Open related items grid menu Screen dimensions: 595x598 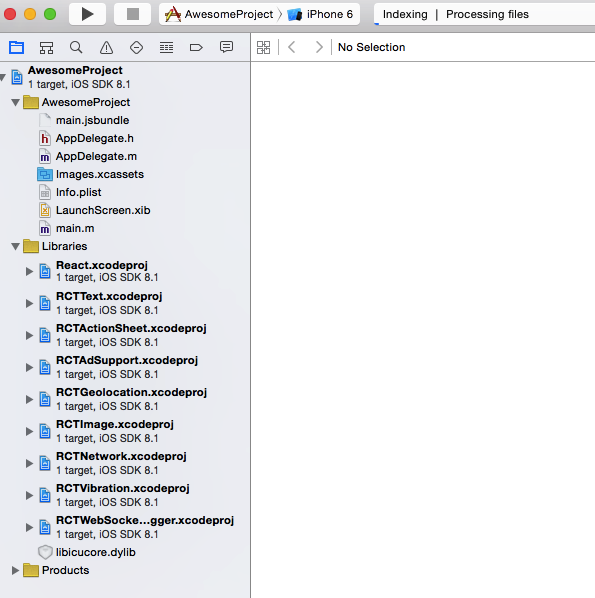pyautogui.click(x=263, y=47)
